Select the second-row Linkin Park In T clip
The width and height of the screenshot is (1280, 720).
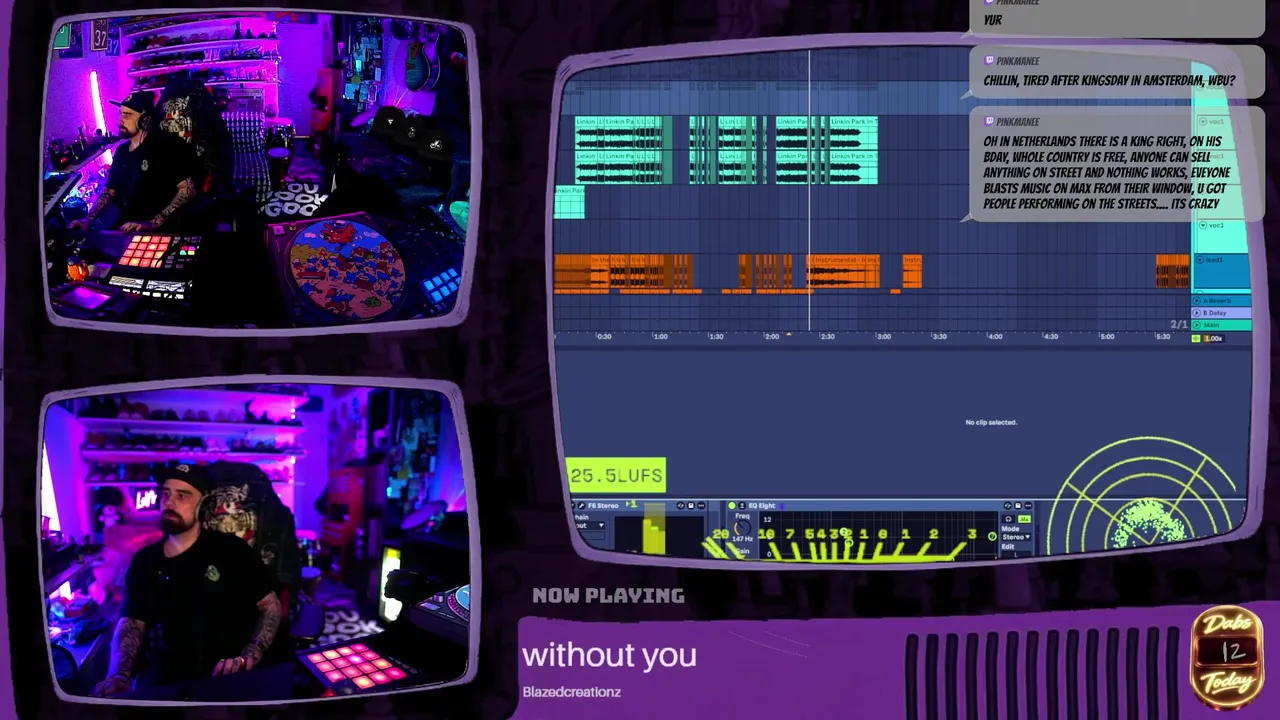pos(854,166)
